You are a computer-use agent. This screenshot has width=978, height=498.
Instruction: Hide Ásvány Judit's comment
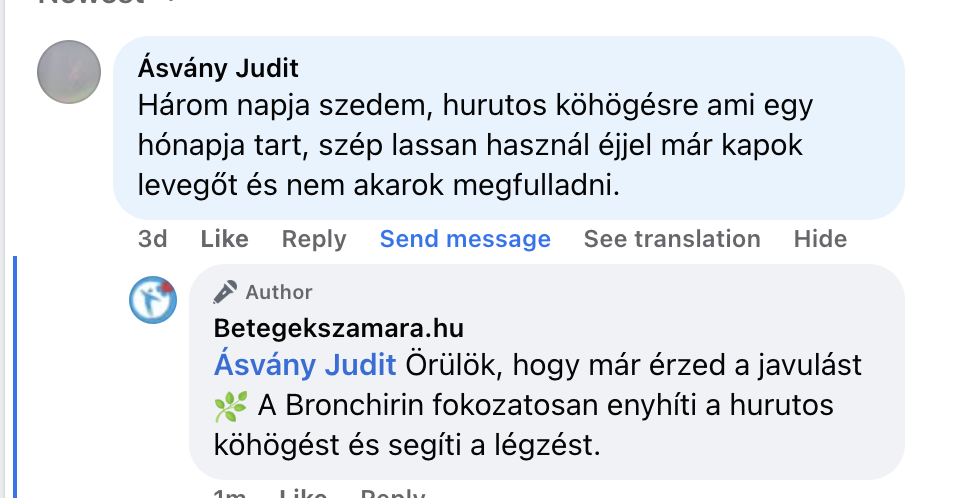pos(820,239)
